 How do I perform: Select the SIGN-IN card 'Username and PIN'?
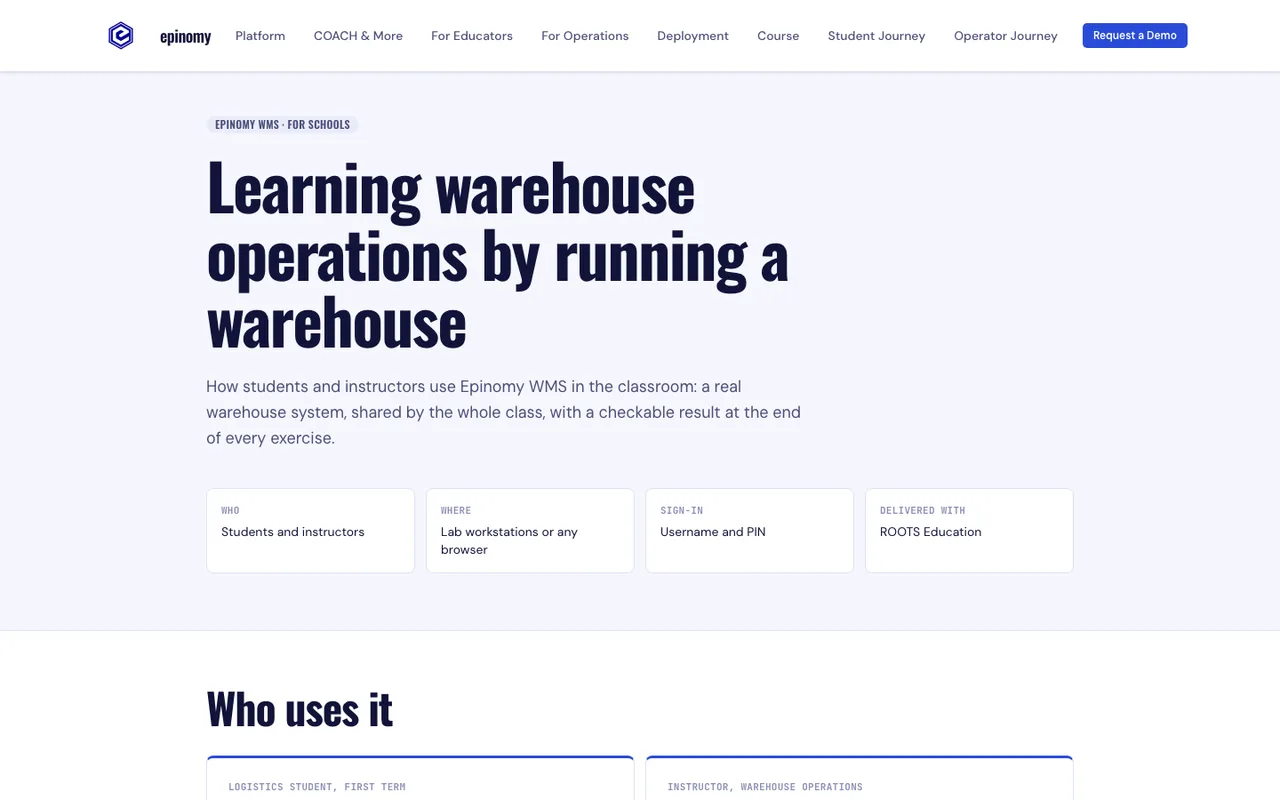click(x=749, y=531)
